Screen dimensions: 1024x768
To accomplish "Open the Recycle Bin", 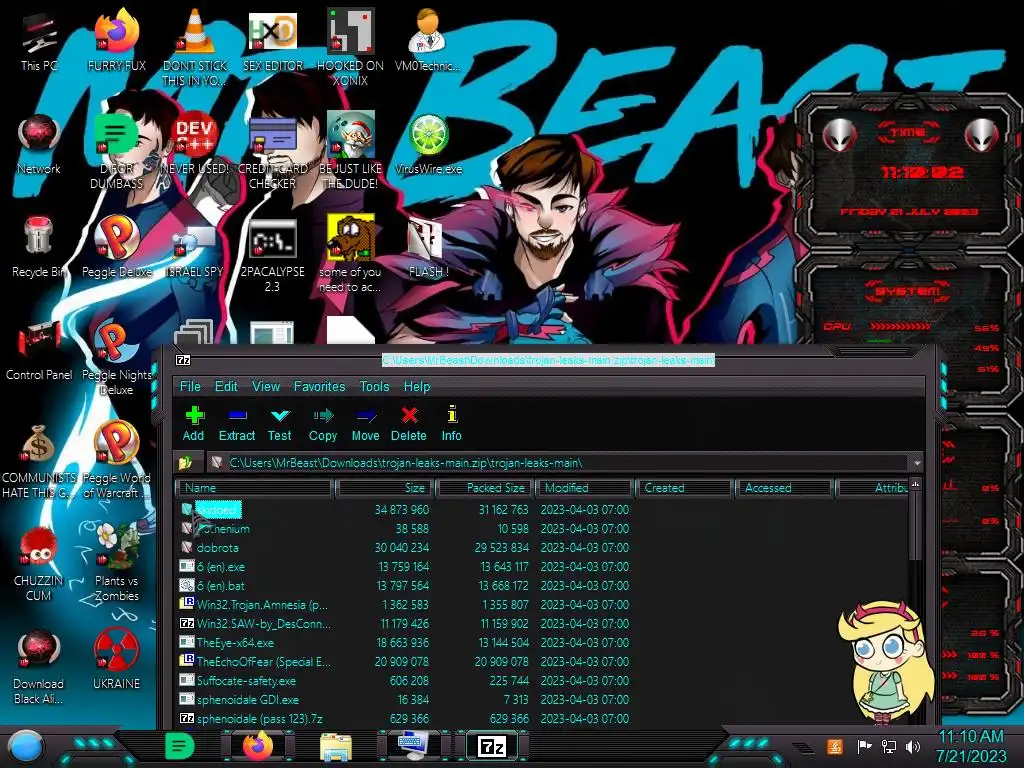I will [x=39, y=247].
